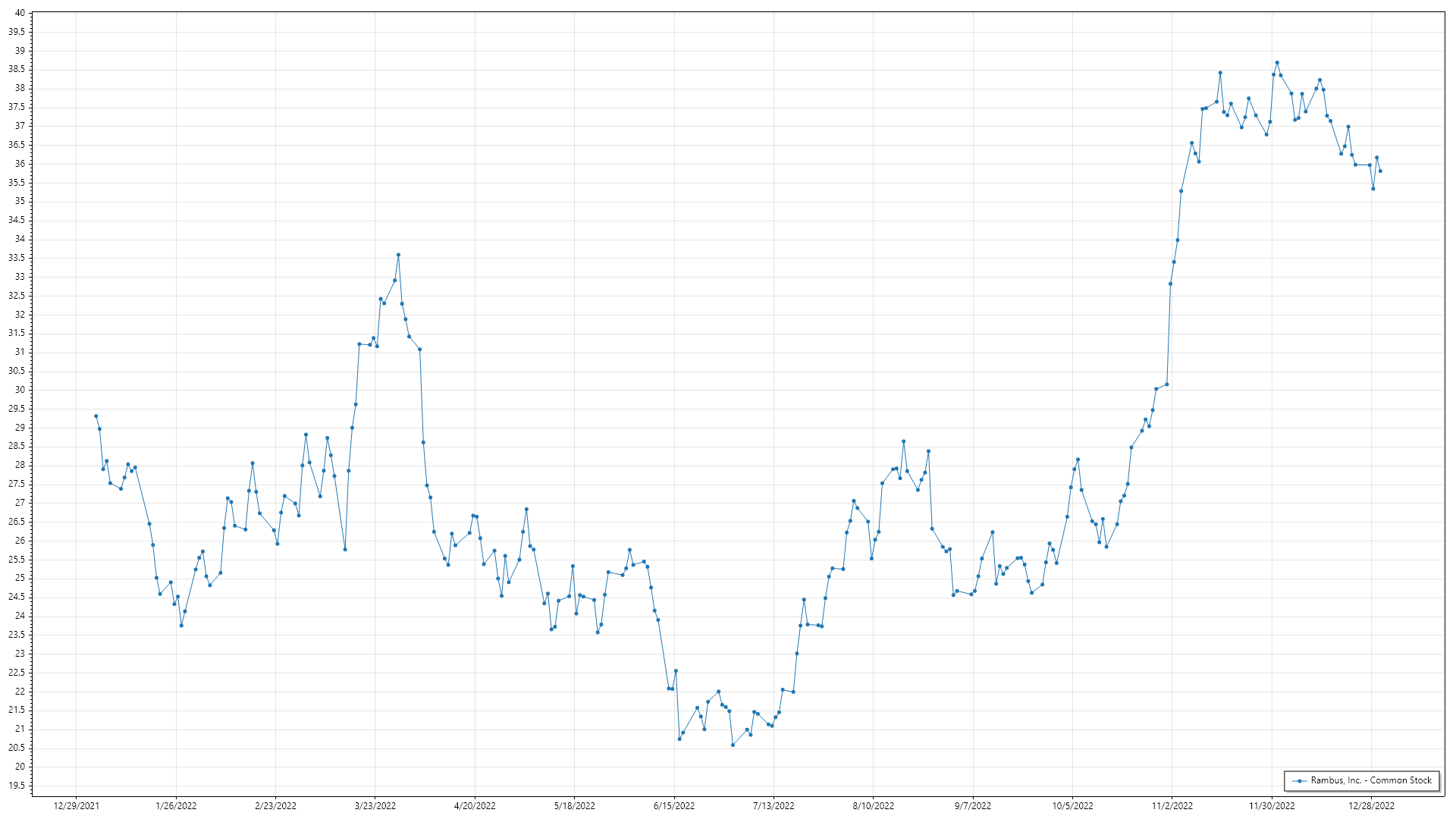The image size is (1456, 819).
Task: Click the late-March peak point near 33.5
Action: [398, 256]
